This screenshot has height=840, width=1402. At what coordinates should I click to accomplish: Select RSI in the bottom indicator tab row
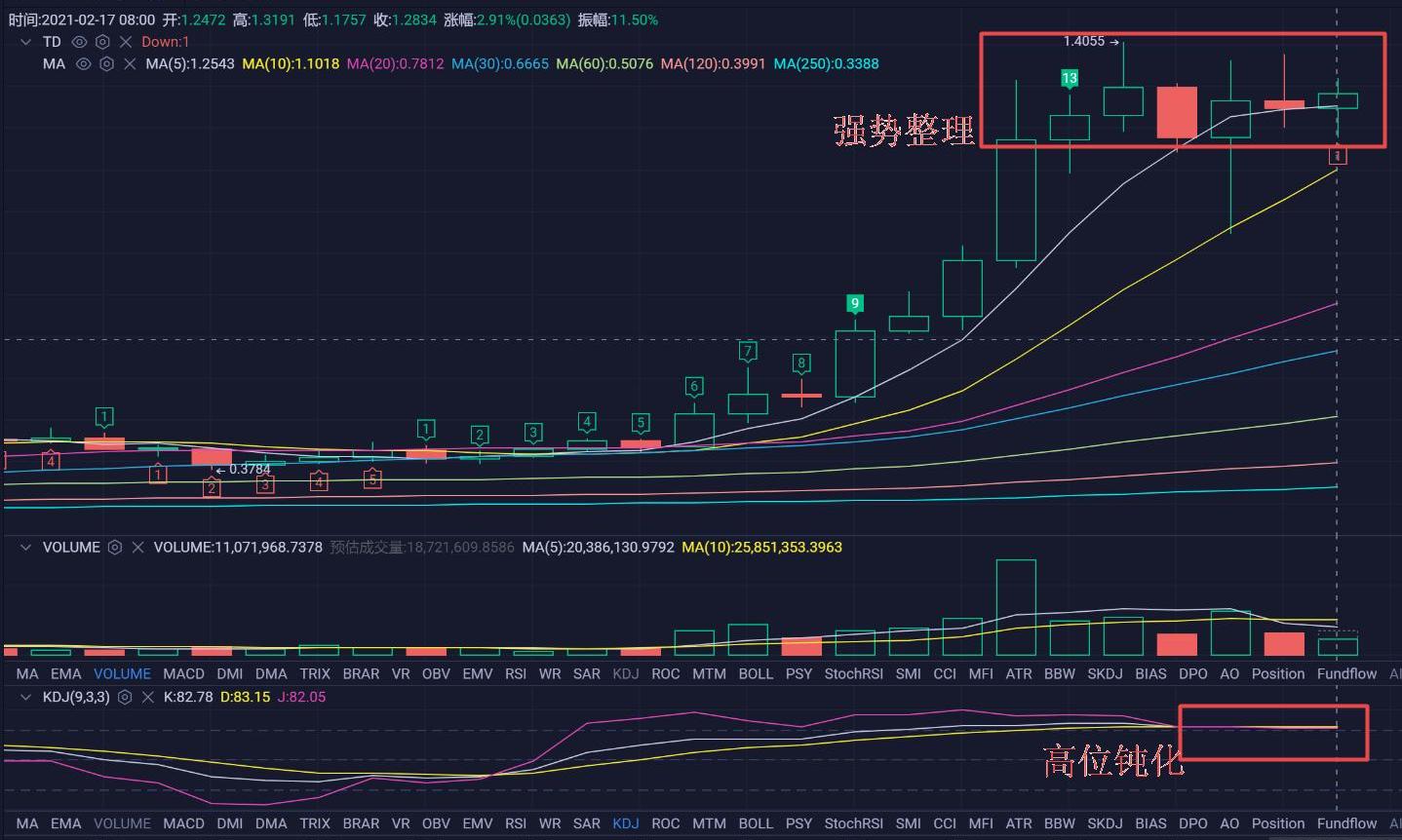click(516, 823)
